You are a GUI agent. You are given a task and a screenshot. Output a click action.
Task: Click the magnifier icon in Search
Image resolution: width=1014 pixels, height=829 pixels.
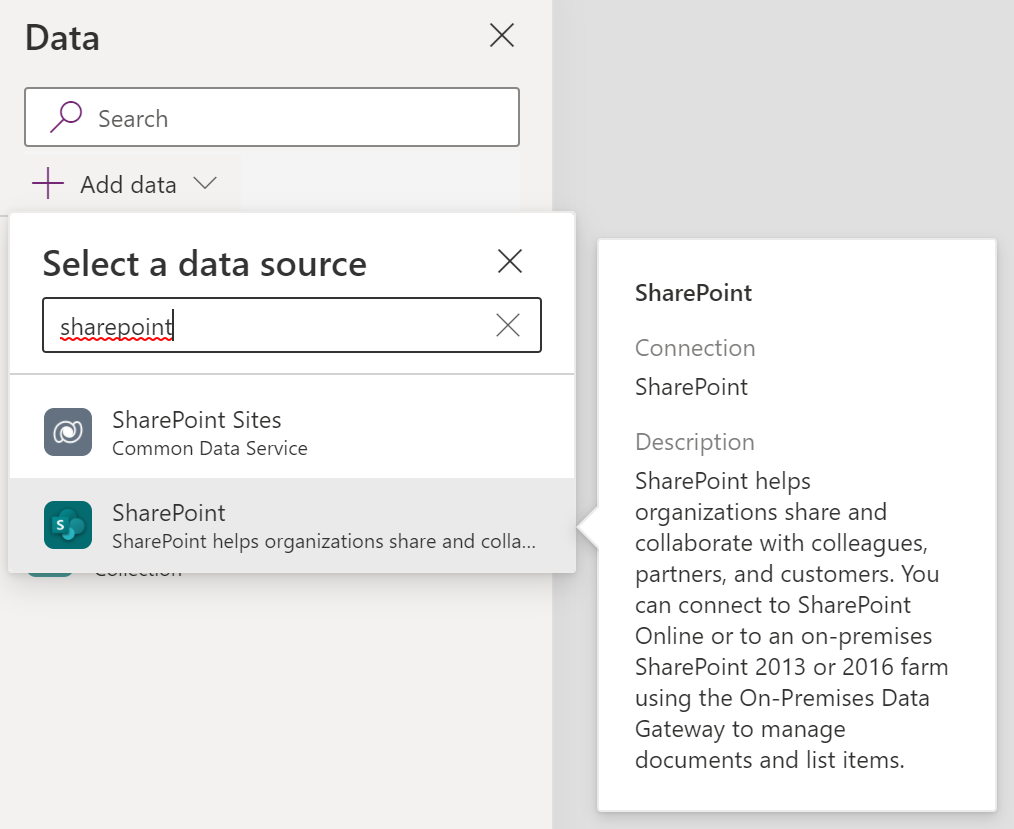point(67,117)
